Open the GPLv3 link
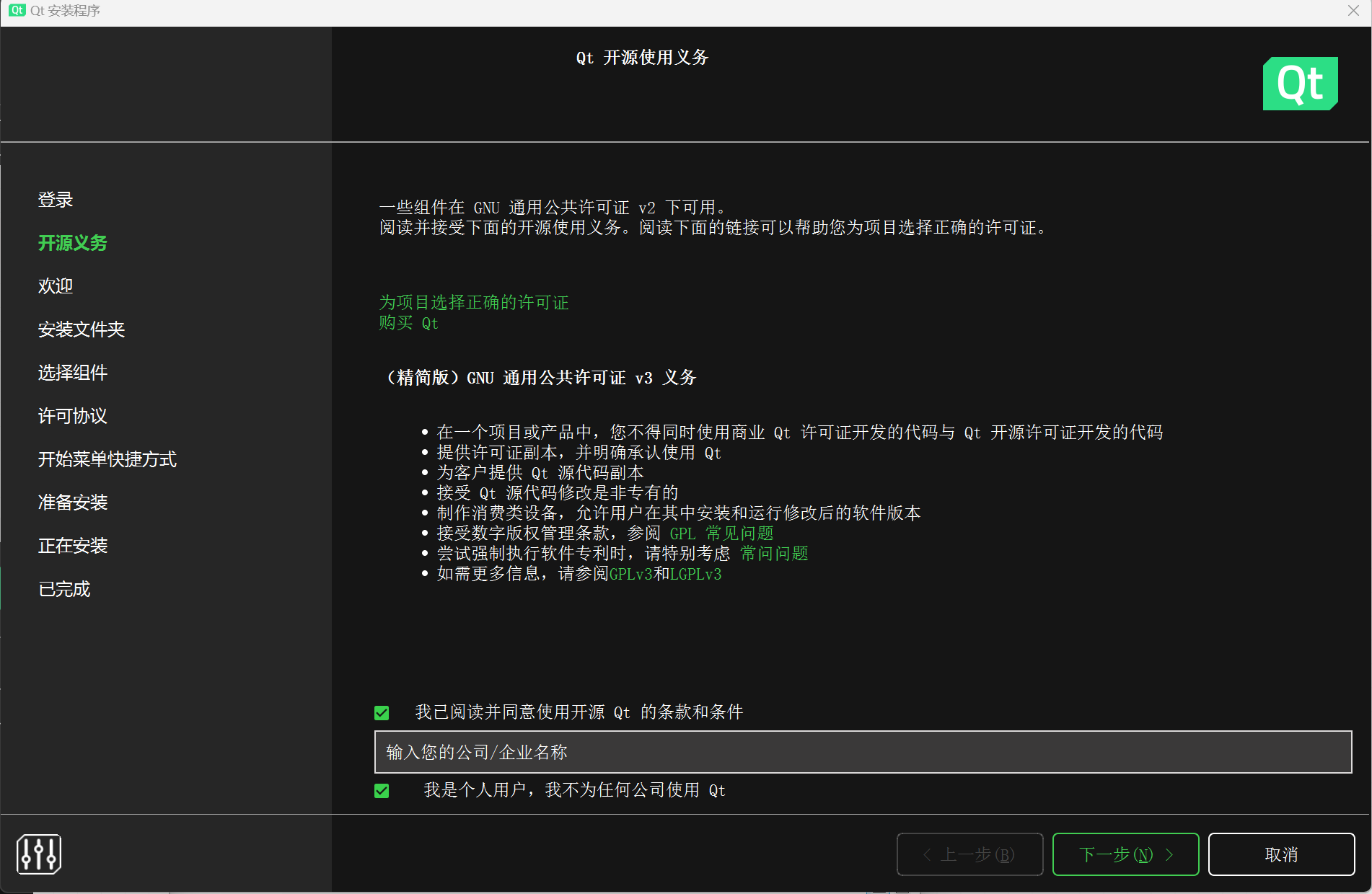 [630, 575]
